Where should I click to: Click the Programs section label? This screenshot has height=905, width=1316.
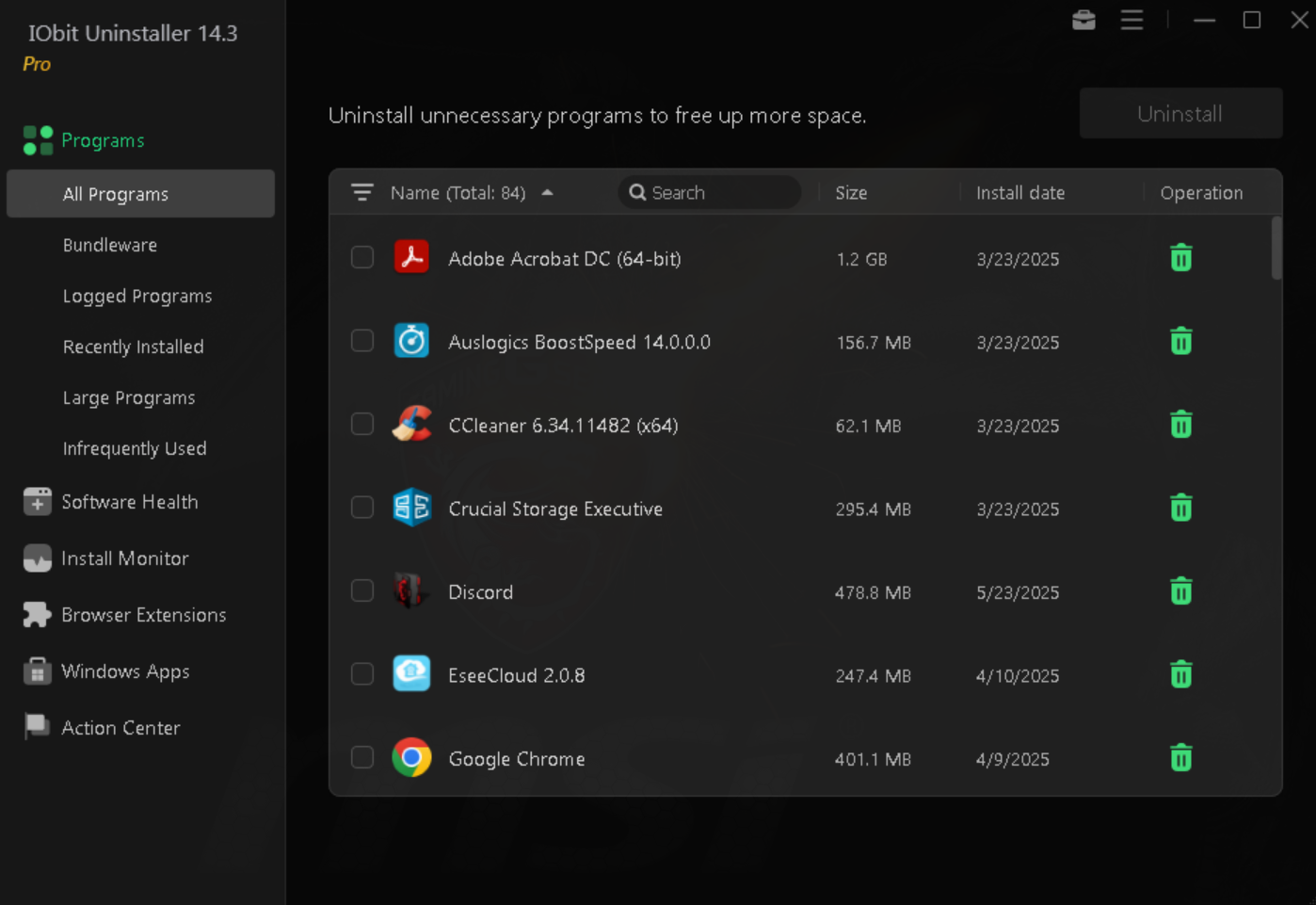tap(103, 140)
